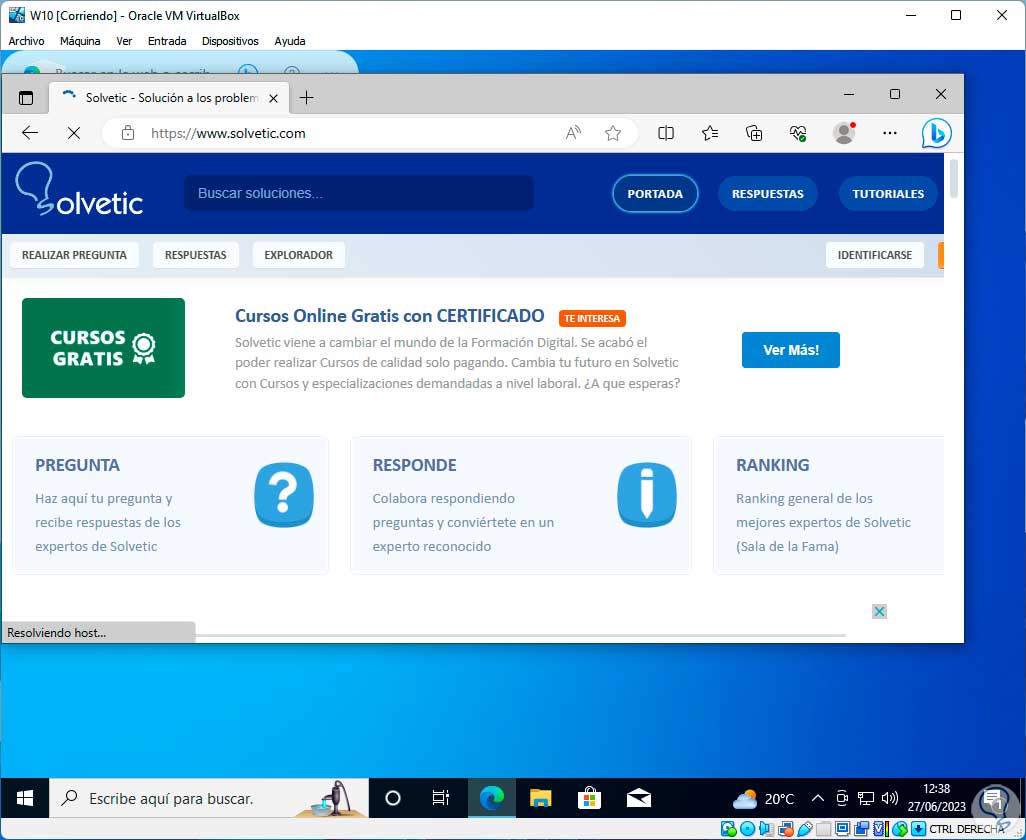1026x840 pixels.
Task: View site info via padlock icon
Action: 128,133
